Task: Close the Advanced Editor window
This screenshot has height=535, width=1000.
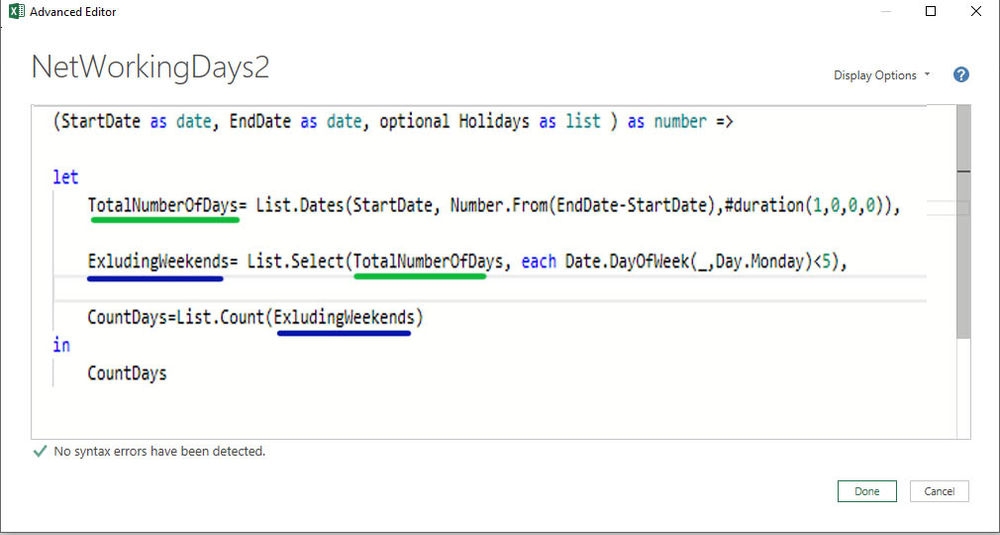Action: click(976, 11)
